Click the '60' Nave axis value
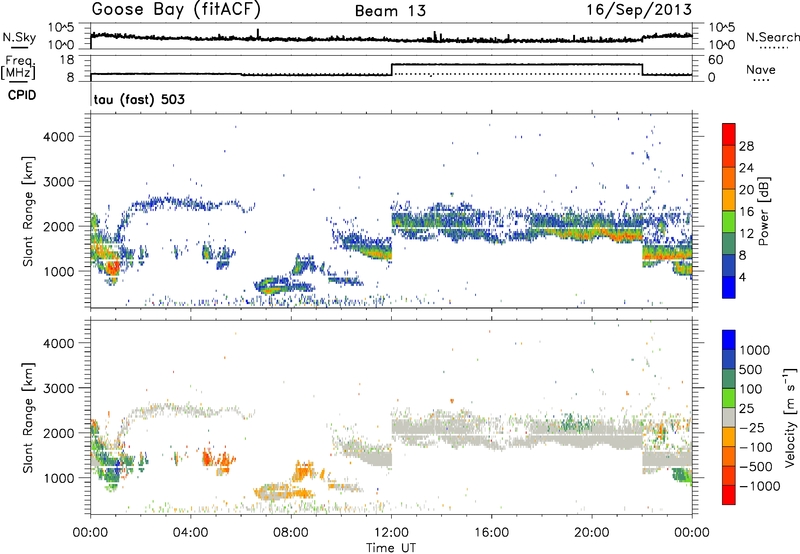This screenshot has height=554, width=800. (715, 60)
